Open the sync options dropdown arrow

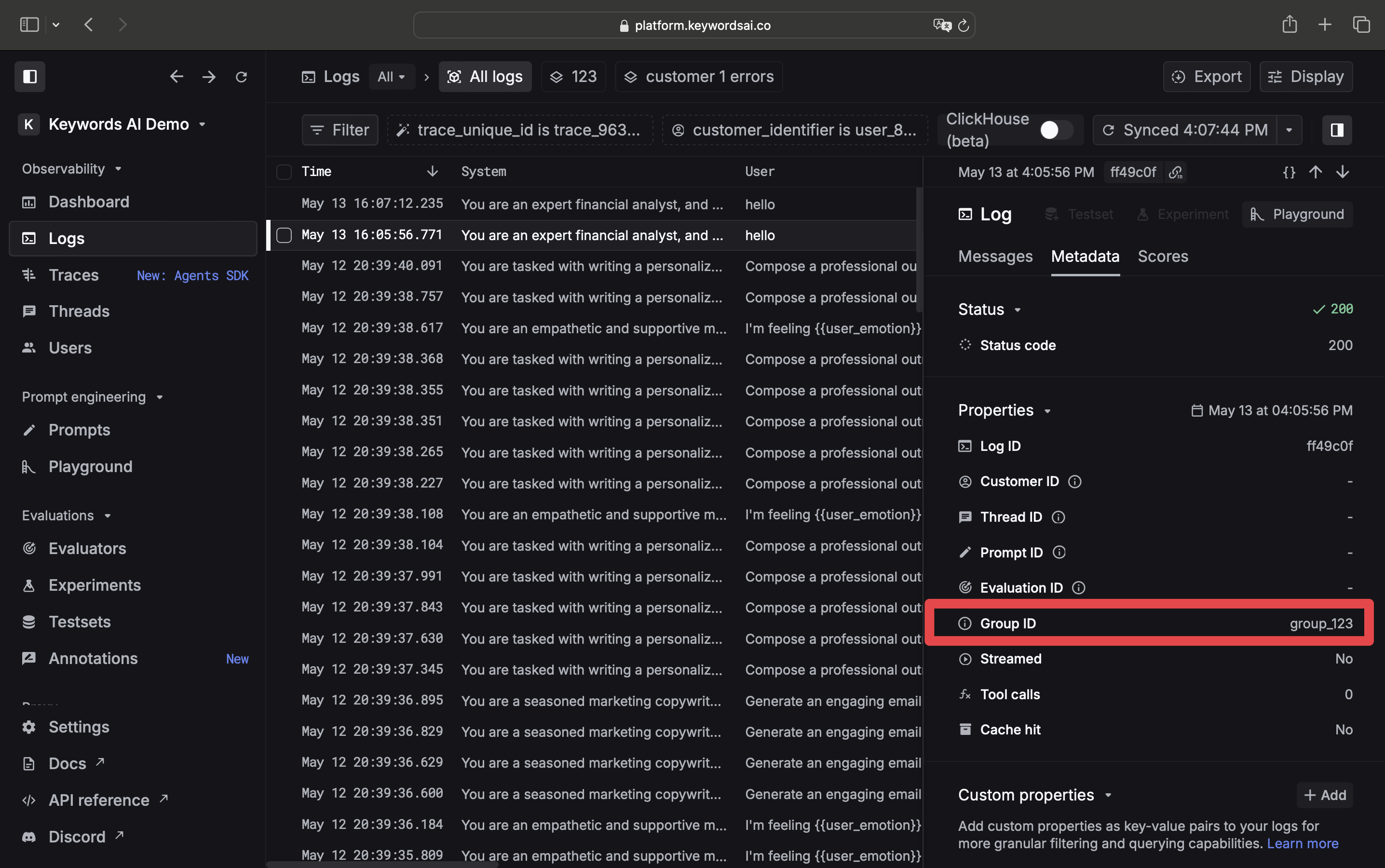(x=1289, y=130)
